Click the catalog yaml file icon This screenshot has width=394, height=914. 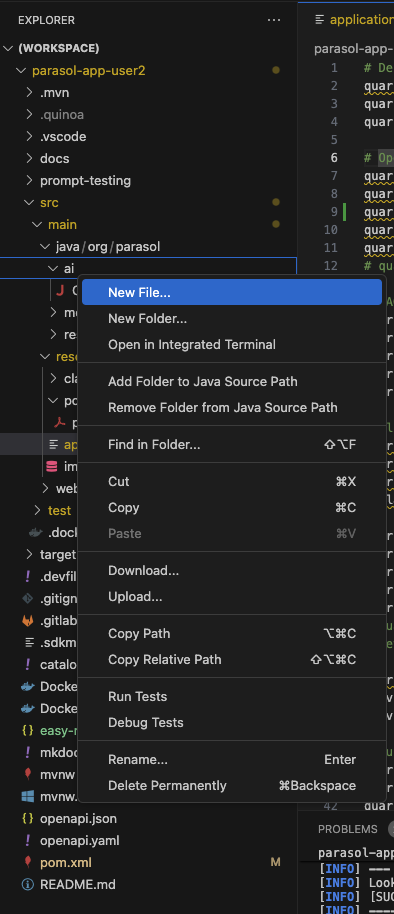(27, 665)
